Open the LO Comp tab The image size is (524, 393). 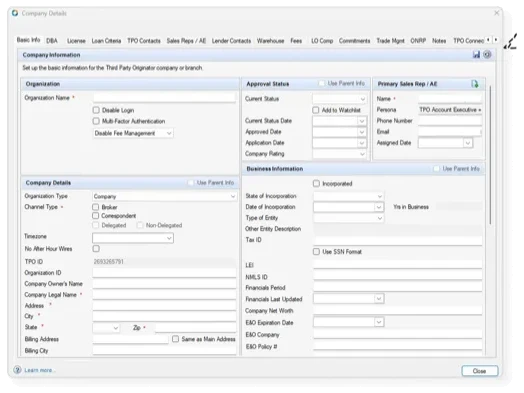322,41
